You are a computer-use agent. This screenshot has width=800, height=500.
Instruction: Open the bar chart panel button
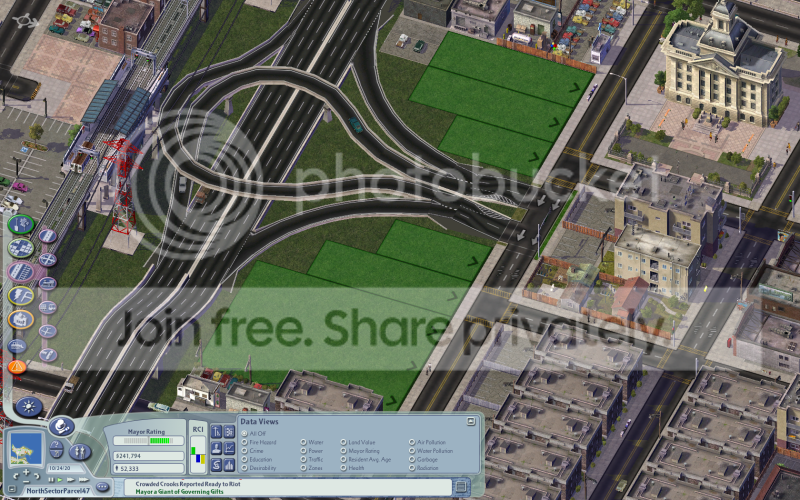[229, 465]
